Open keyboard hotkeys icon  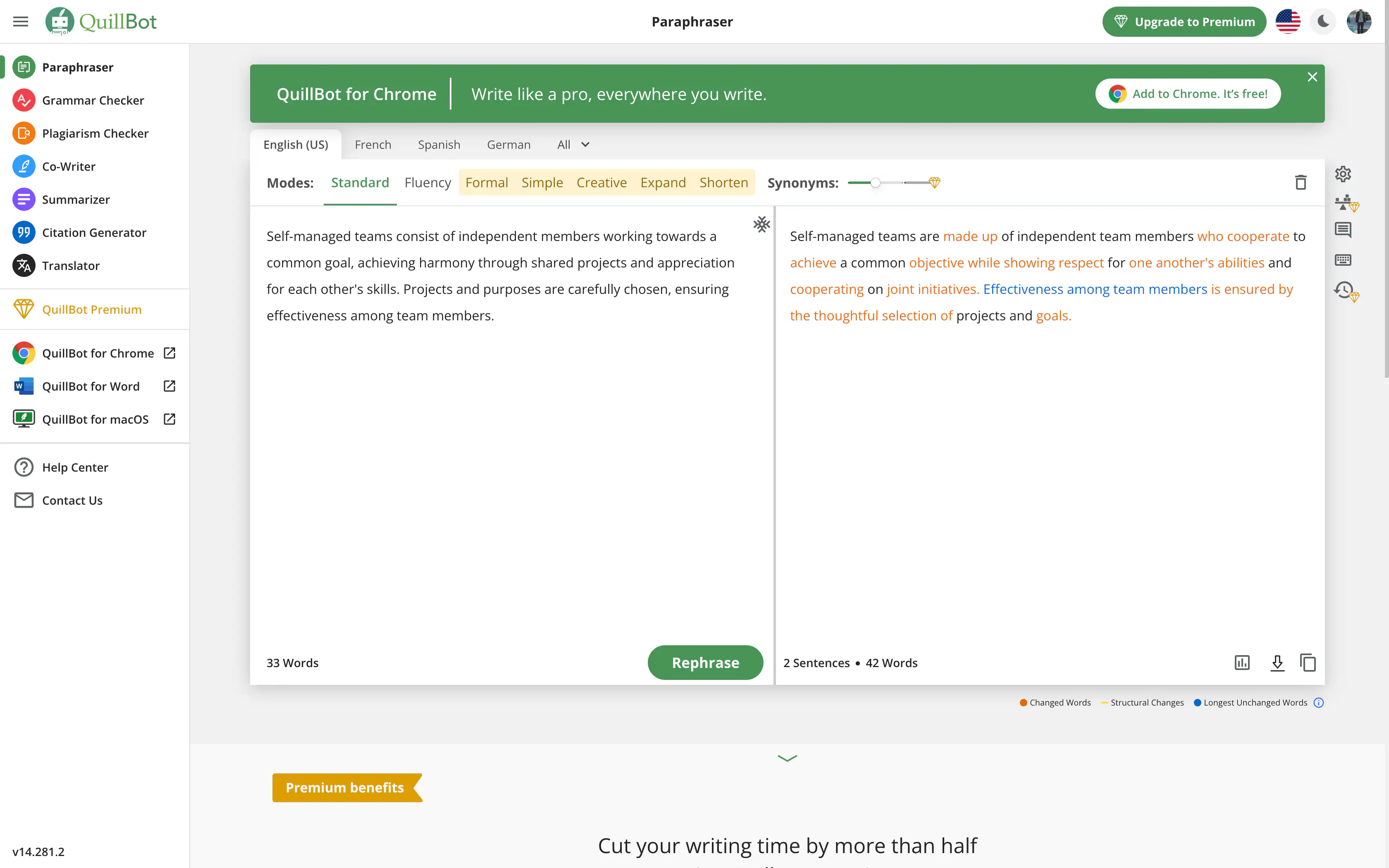tap(1343, 260)
